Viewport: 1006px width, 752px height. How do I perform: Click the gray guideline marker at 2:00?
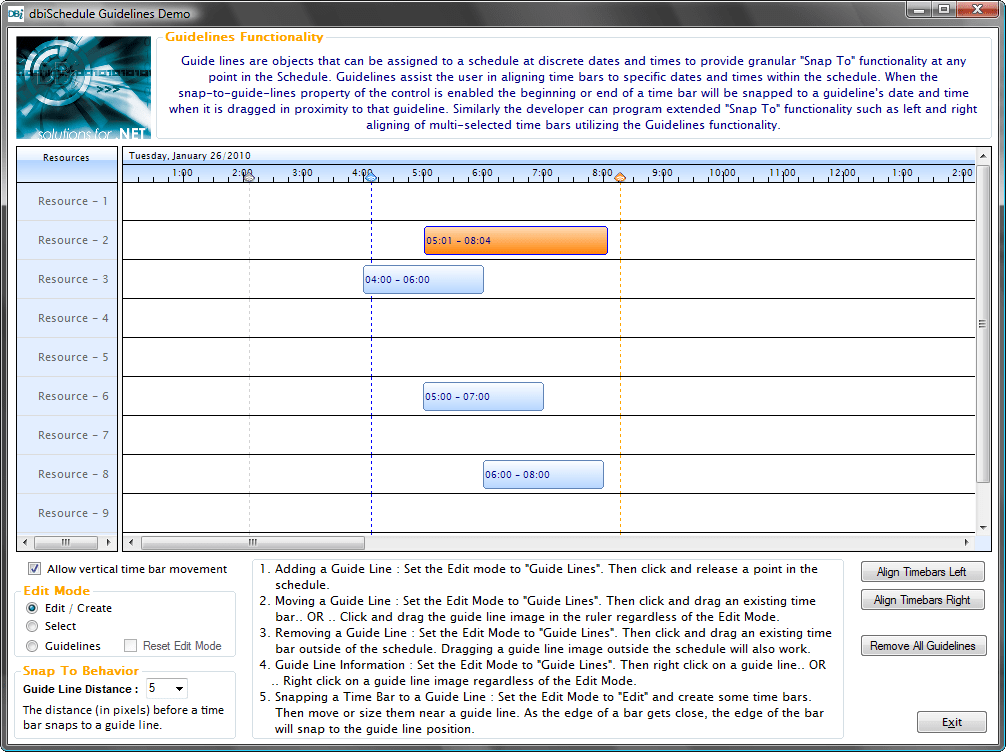pyautogui.click(x=248, y=176)
